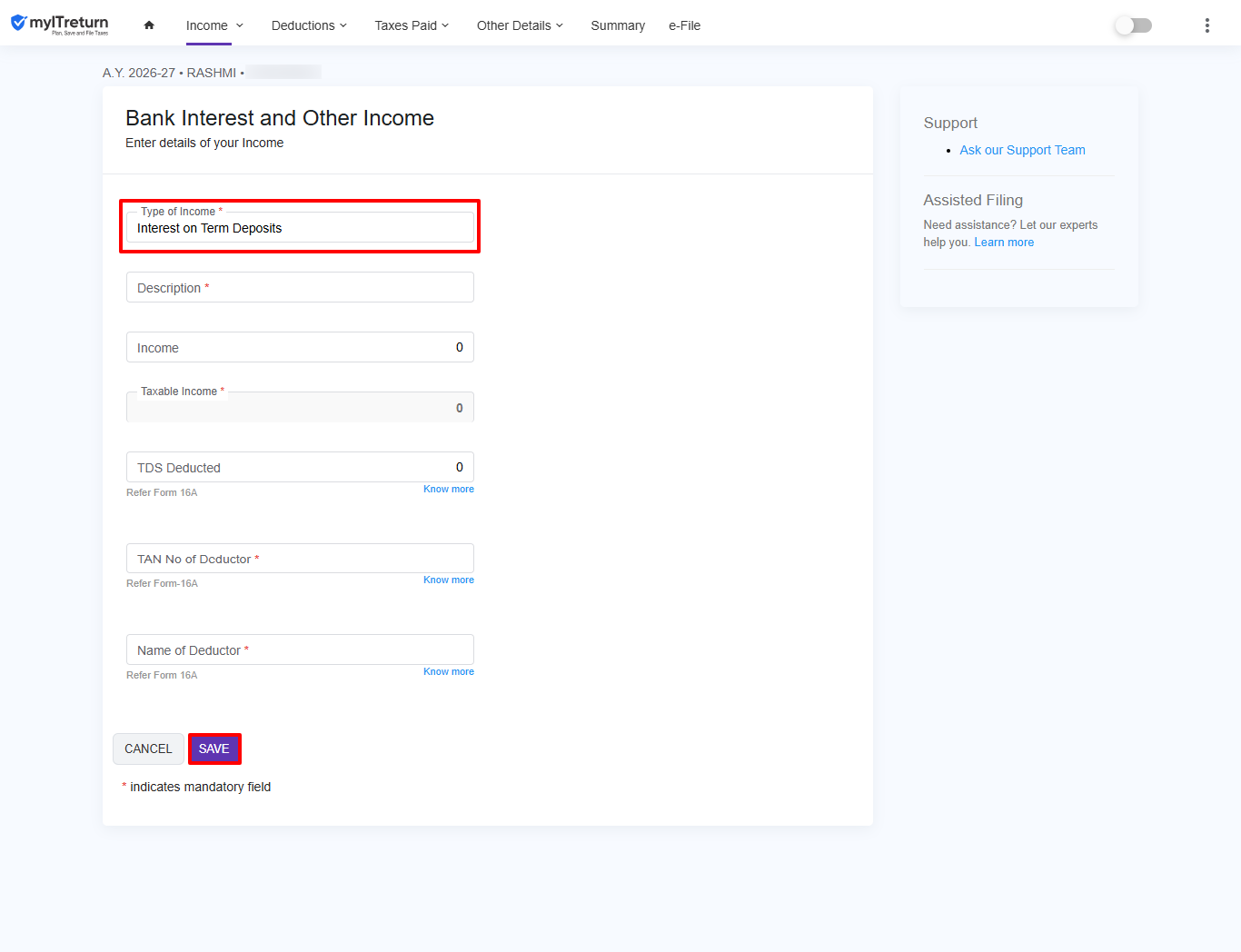Screen dimensions: 1241x952
Task: Select the Bank Interest and Other Income heading
Action: click(x=280, y=118)
